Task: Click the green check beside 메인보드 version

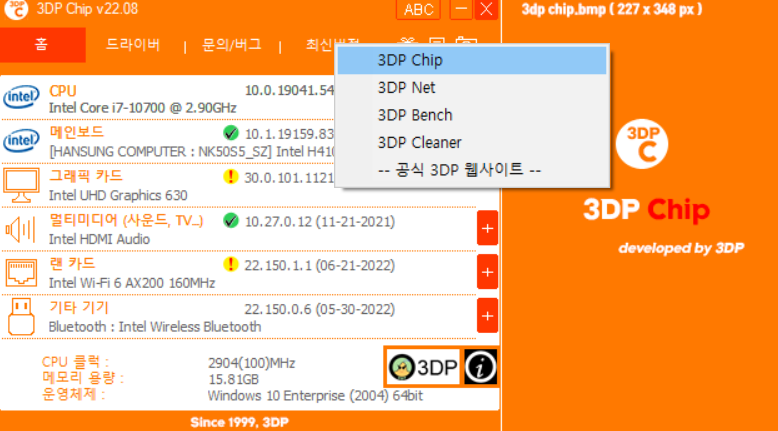Action: 231,133
